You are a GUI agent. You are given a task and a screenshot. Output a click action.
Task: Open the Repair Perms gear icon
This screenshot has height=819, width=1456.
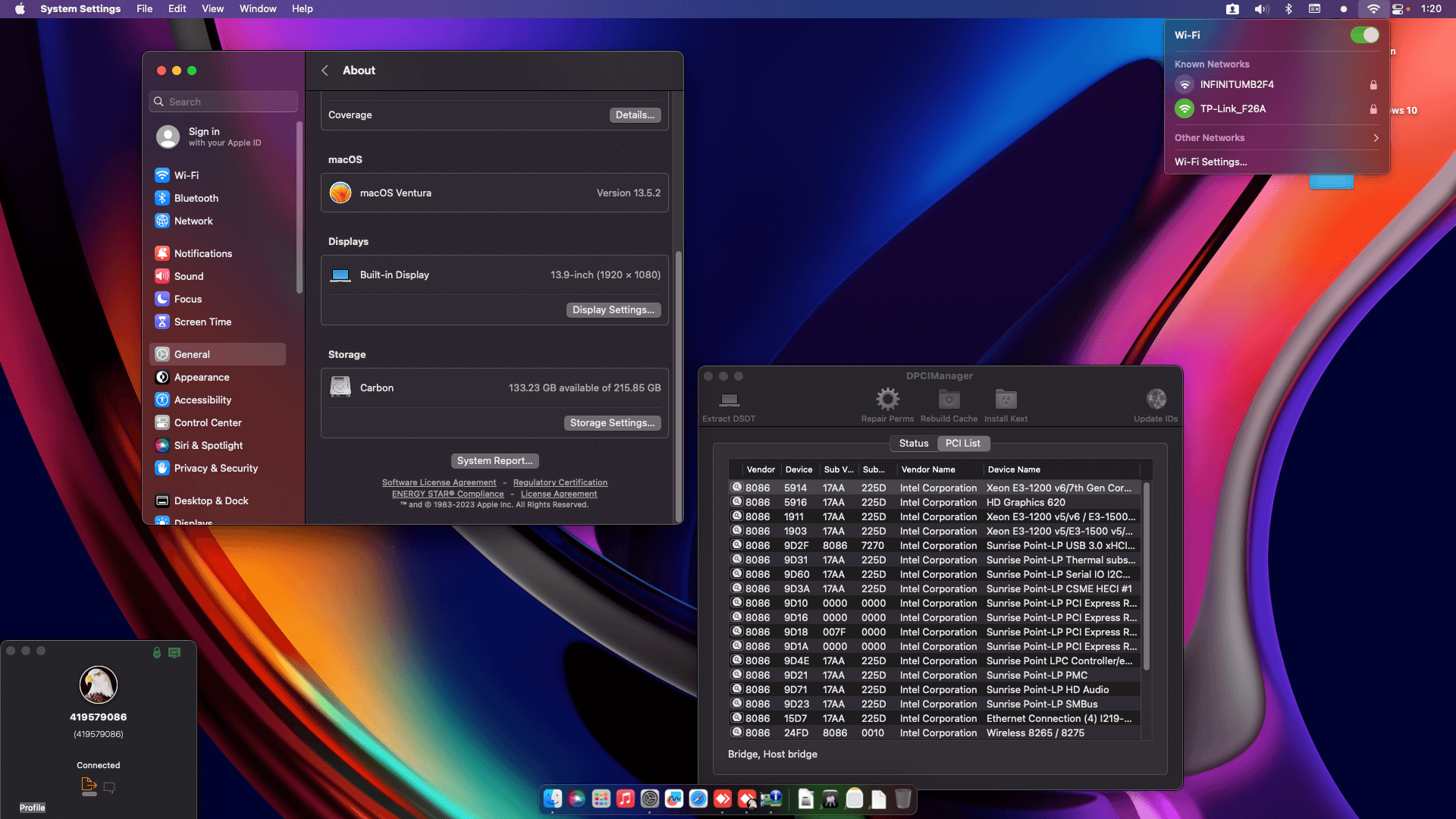887,399
